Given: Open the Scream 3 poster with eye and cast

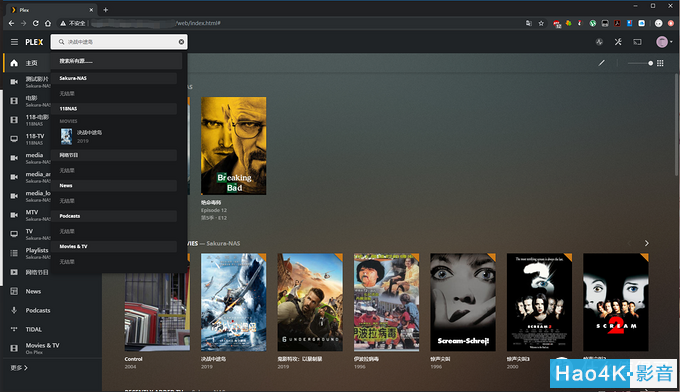Looking at the screenshot, I should pos(539,302).
